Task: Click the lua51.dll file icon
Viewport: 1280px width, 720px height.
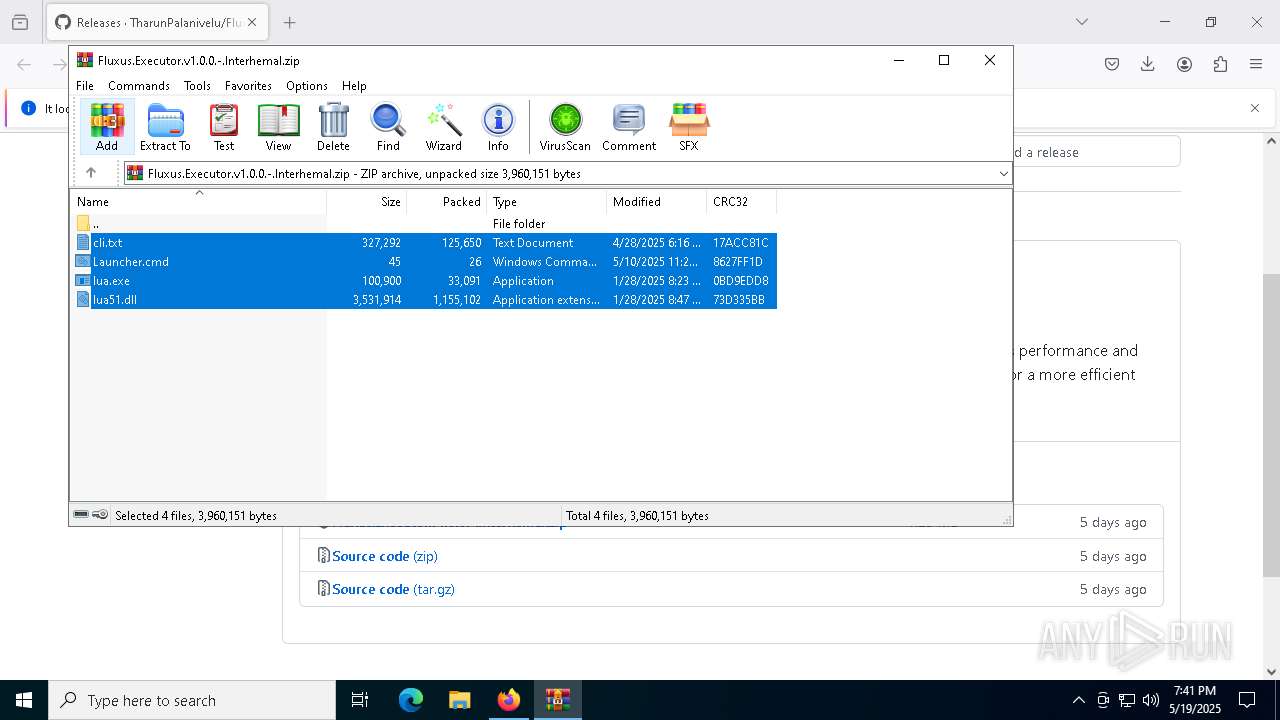Action: 83,300
